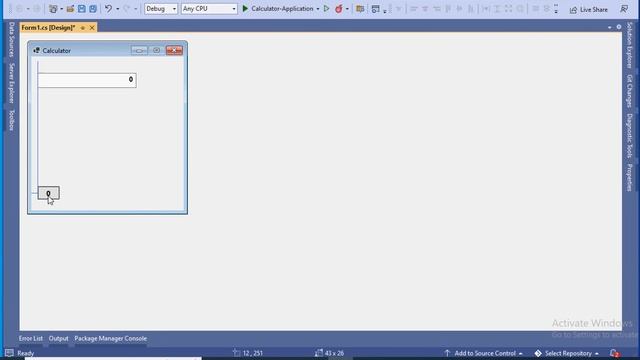Image resolution: width=640 pixels, height=360 pixels.
Task: Open the Solution Explorer side panel
Action: pos(629,45)
